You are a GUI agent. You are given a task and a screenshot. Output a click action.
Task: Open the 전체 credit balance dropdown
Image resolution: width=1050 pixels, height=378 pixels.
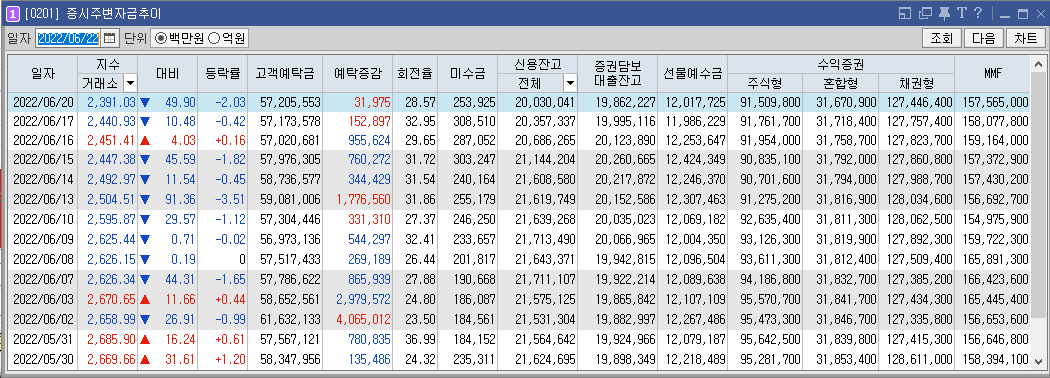coord(570,84)
